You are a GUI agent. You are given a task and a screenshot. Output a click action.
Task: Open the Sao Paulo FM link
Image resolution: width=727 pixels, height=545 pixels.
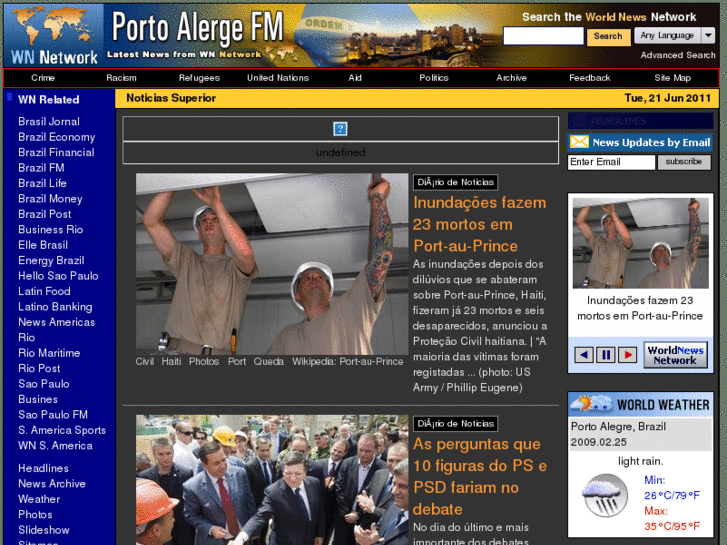(53, 414)
